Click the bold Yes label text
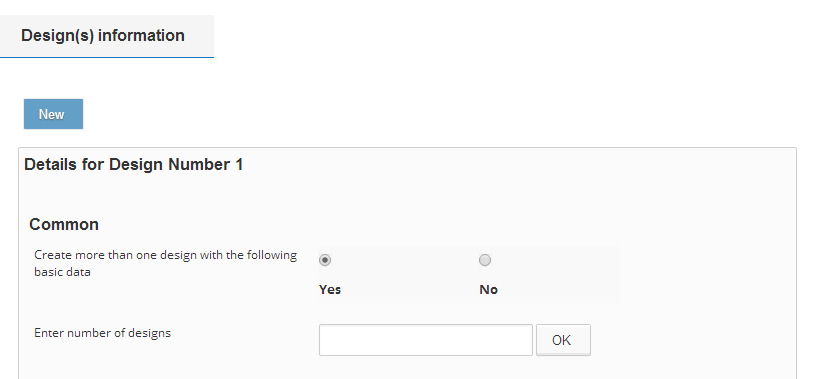Screen dimensions: 814x379 tap(330, 290)
